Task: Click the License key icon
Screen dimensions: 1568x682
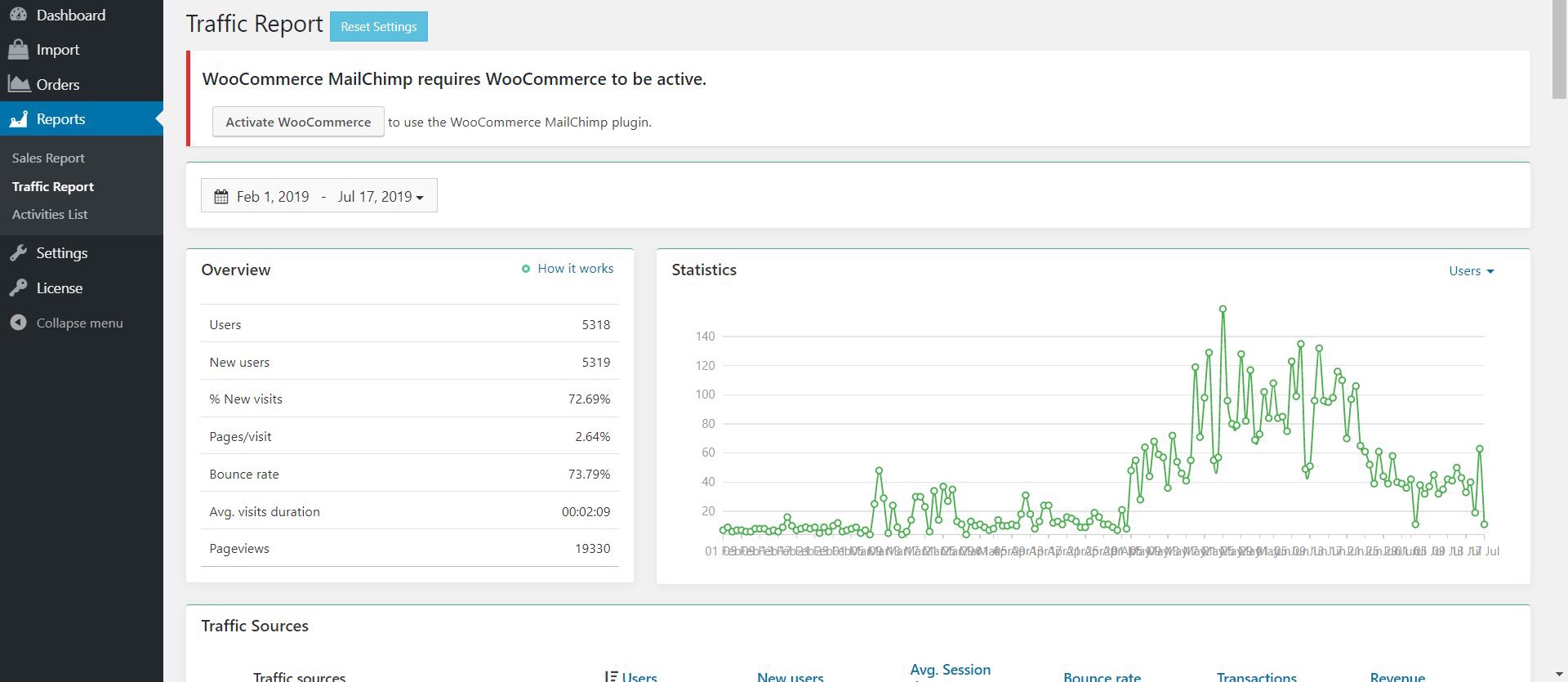Action: pos(18,288)
